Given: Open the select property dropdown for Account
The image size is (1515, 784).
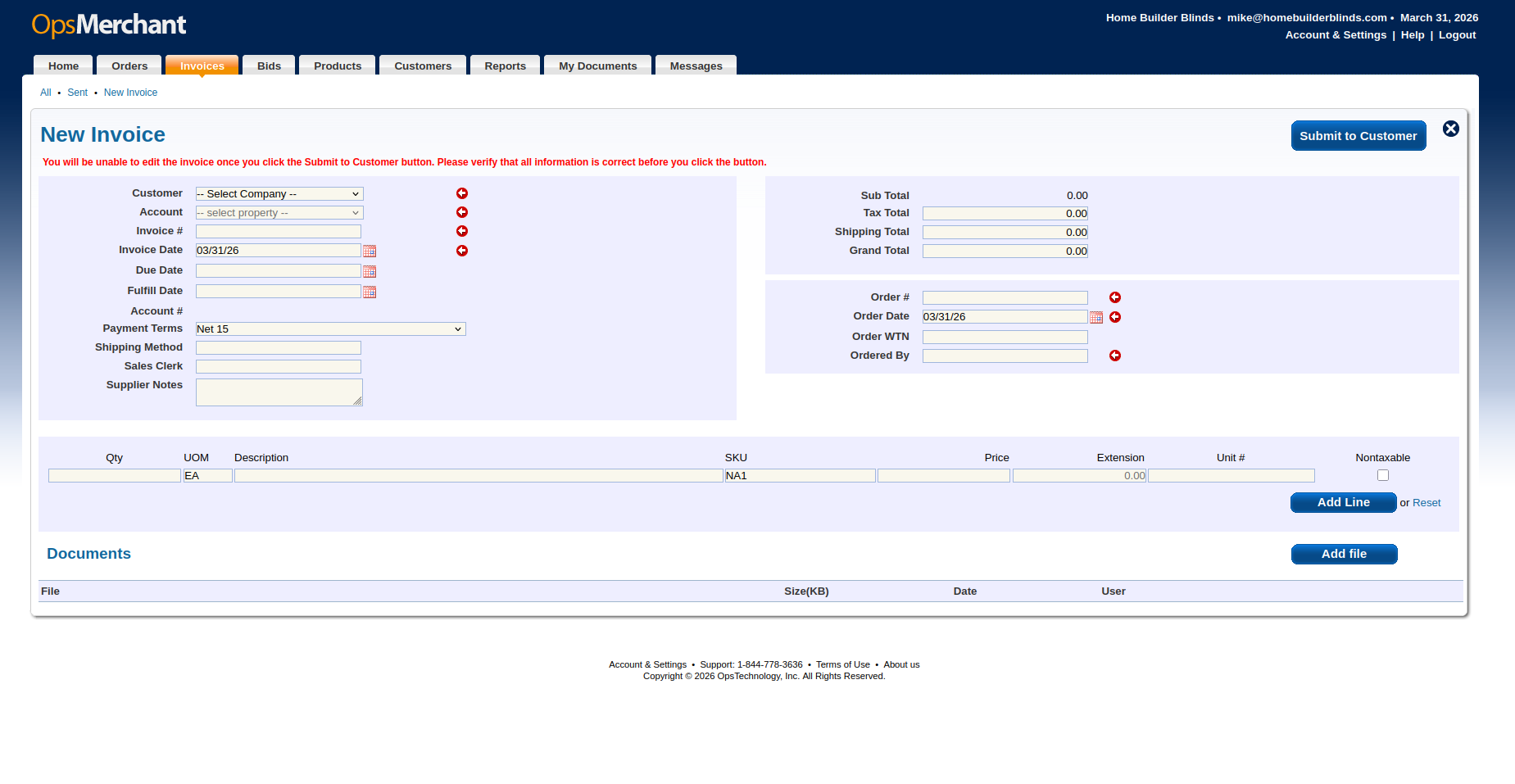Looking at the screenshot, I should coord(278,212).
